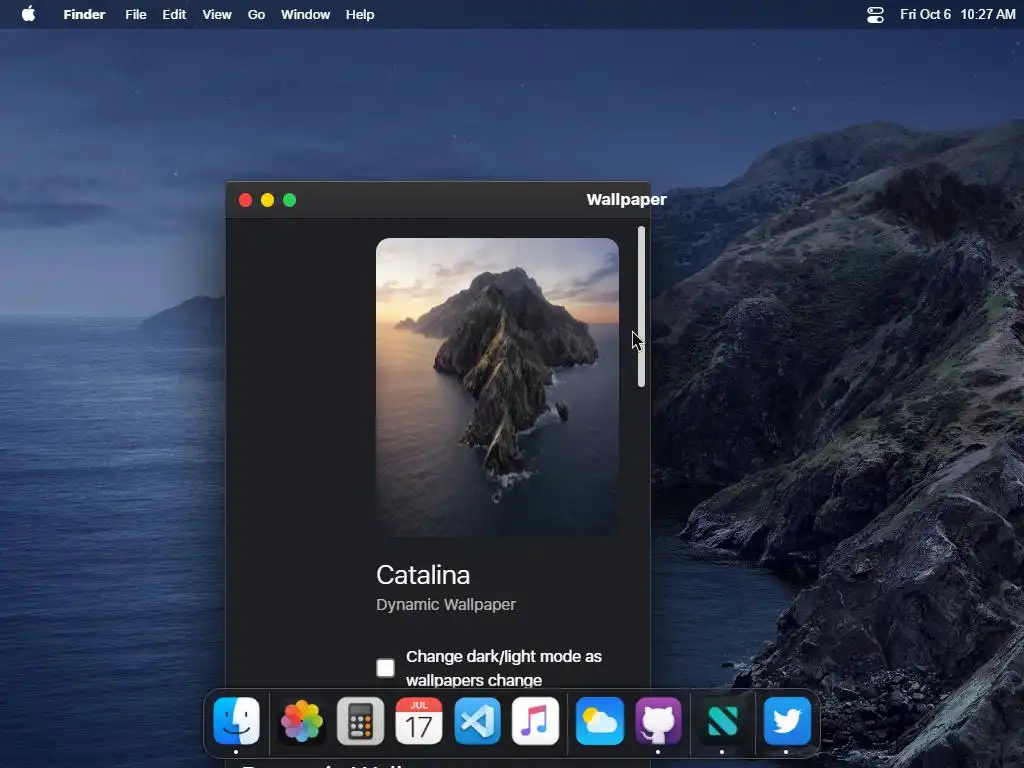Open the green S app in dock
Viewport: 1024px width, 768px height.
[722, 721]
